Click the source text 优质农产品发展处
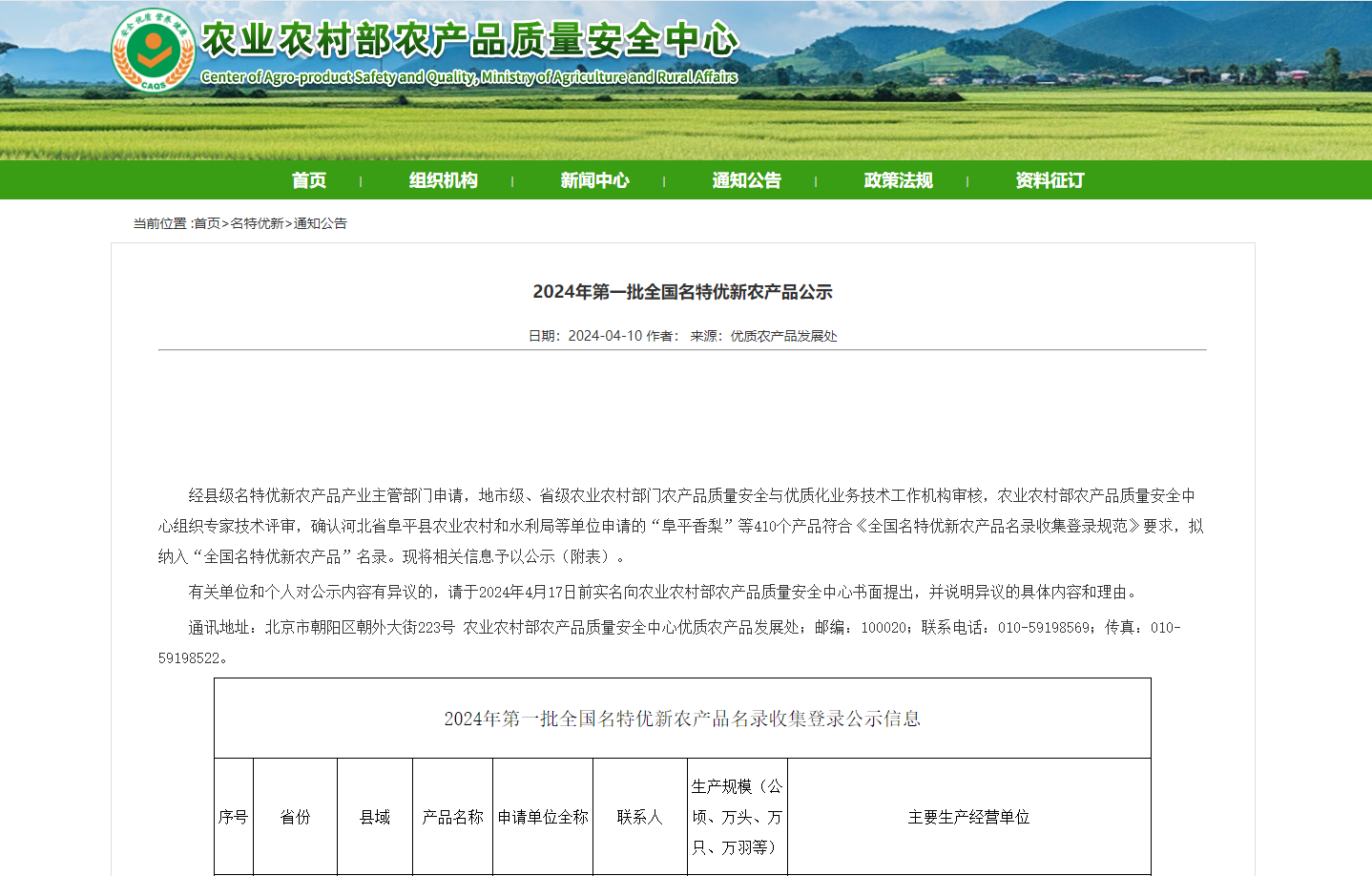Image resolution: width=1372 pixels, height=876 pixels. [783, 336]
